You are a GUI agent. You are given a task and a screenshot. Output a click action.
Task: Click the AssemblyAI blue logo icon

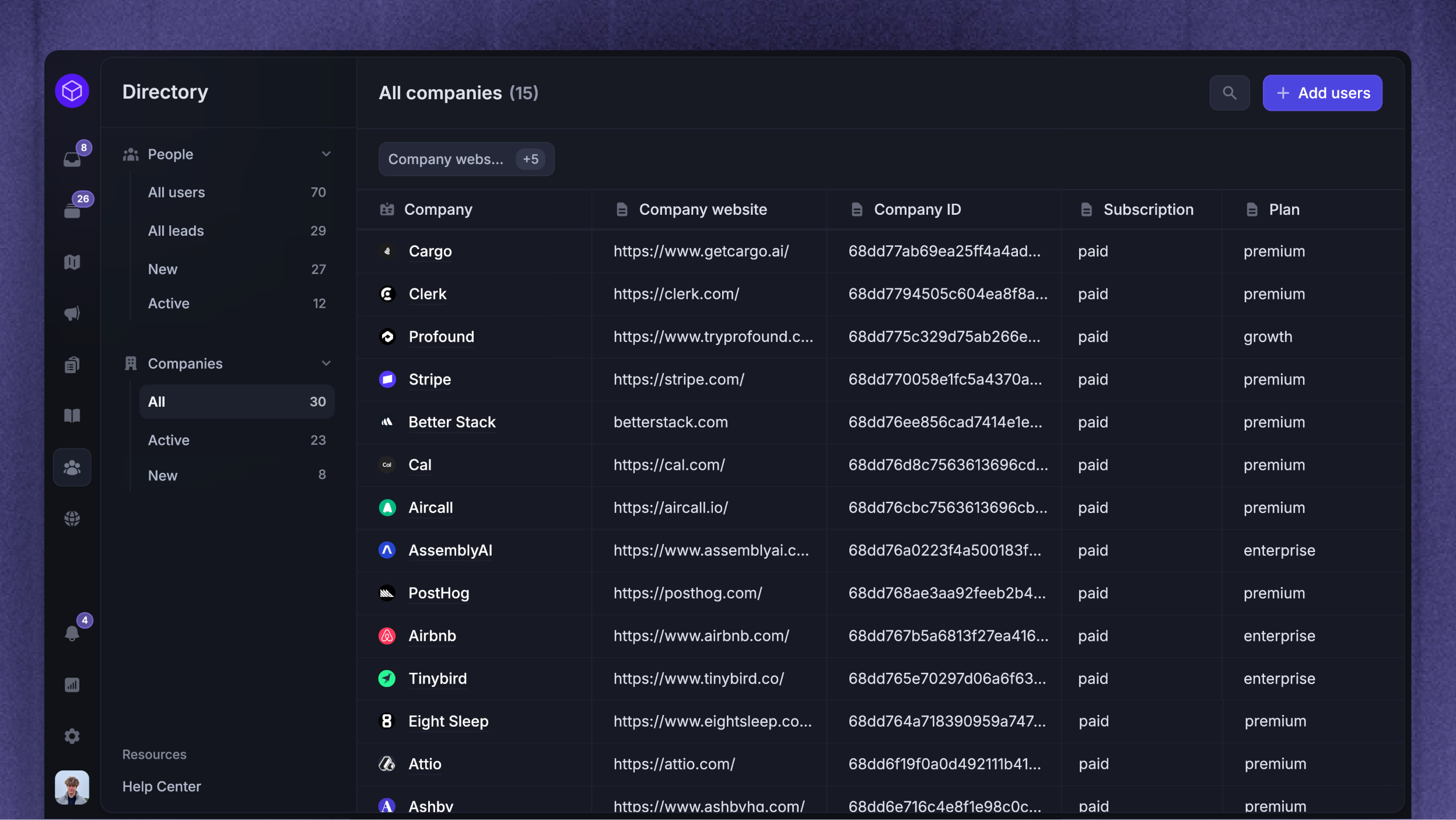coord(387,550)
